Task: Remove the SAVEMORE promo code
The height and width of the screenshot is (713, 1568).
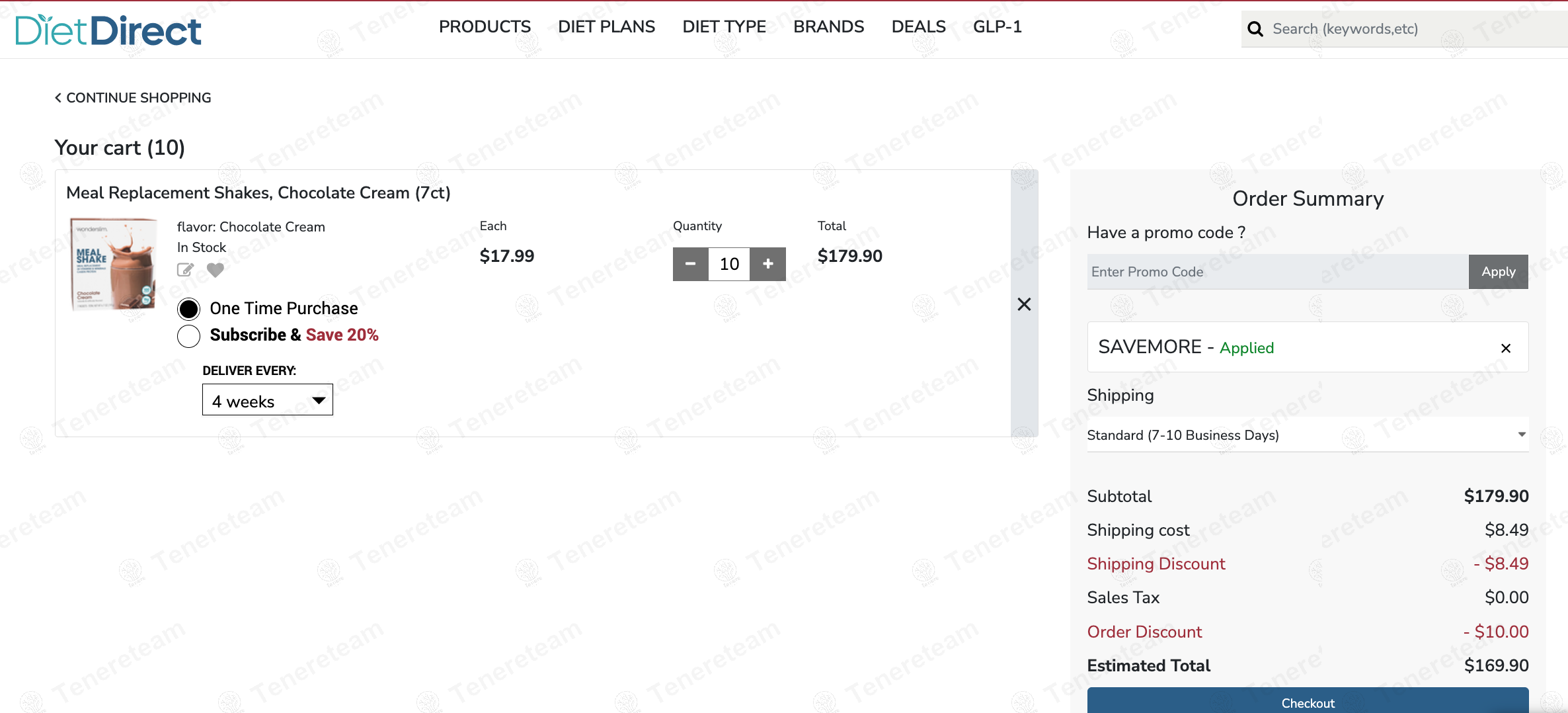Action: 1506,348
